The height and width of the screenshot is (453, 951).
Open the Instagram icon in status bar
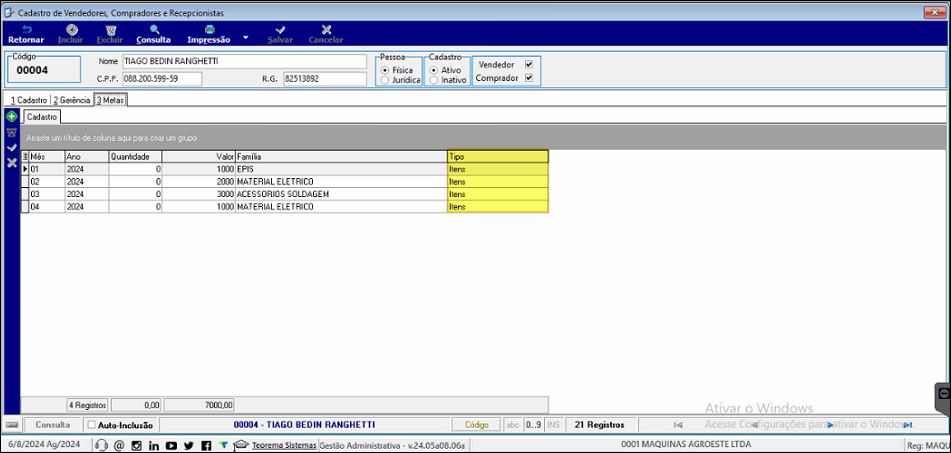(136, 446)
